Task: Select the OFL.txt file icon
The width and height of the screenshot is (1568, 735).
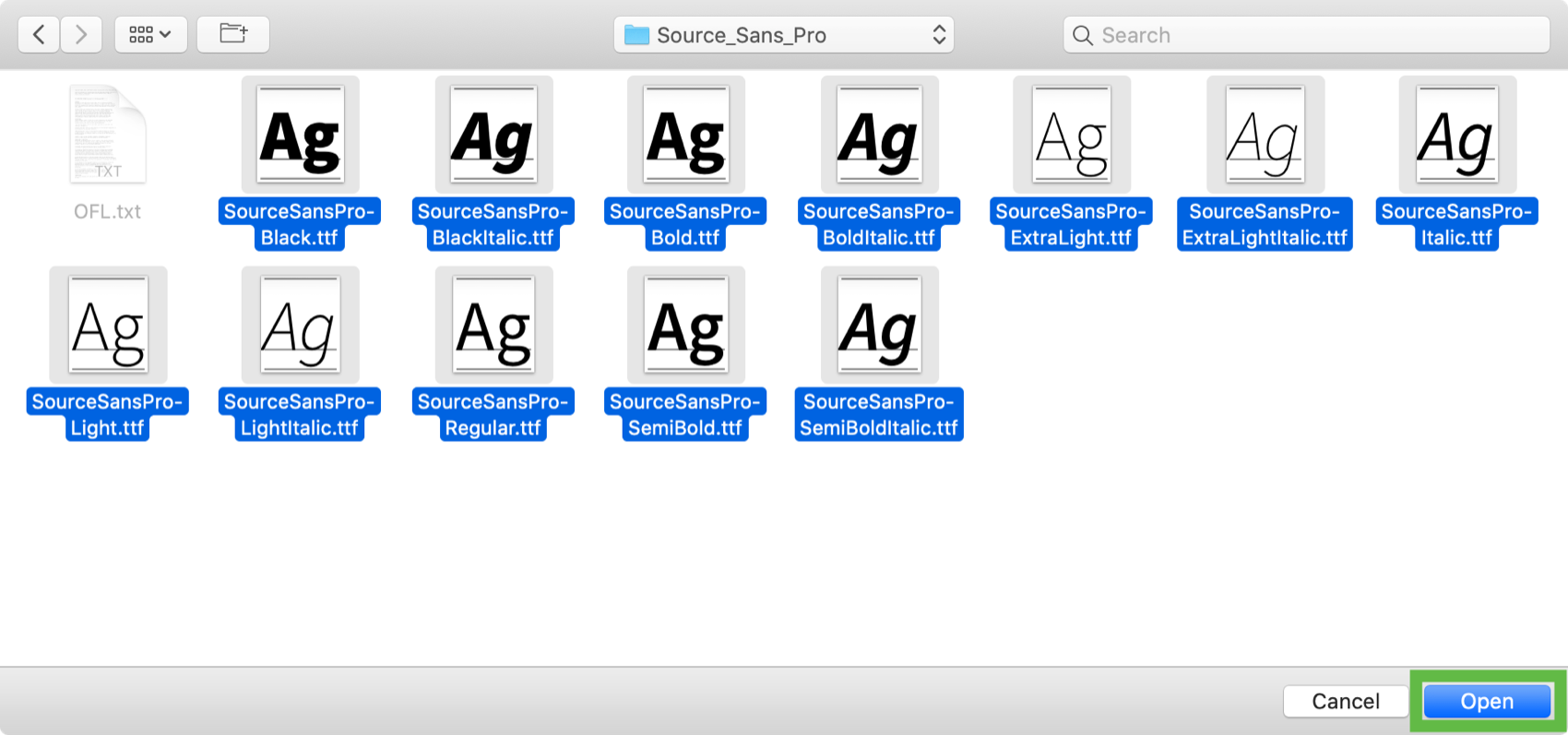Action: pos(108,135)
